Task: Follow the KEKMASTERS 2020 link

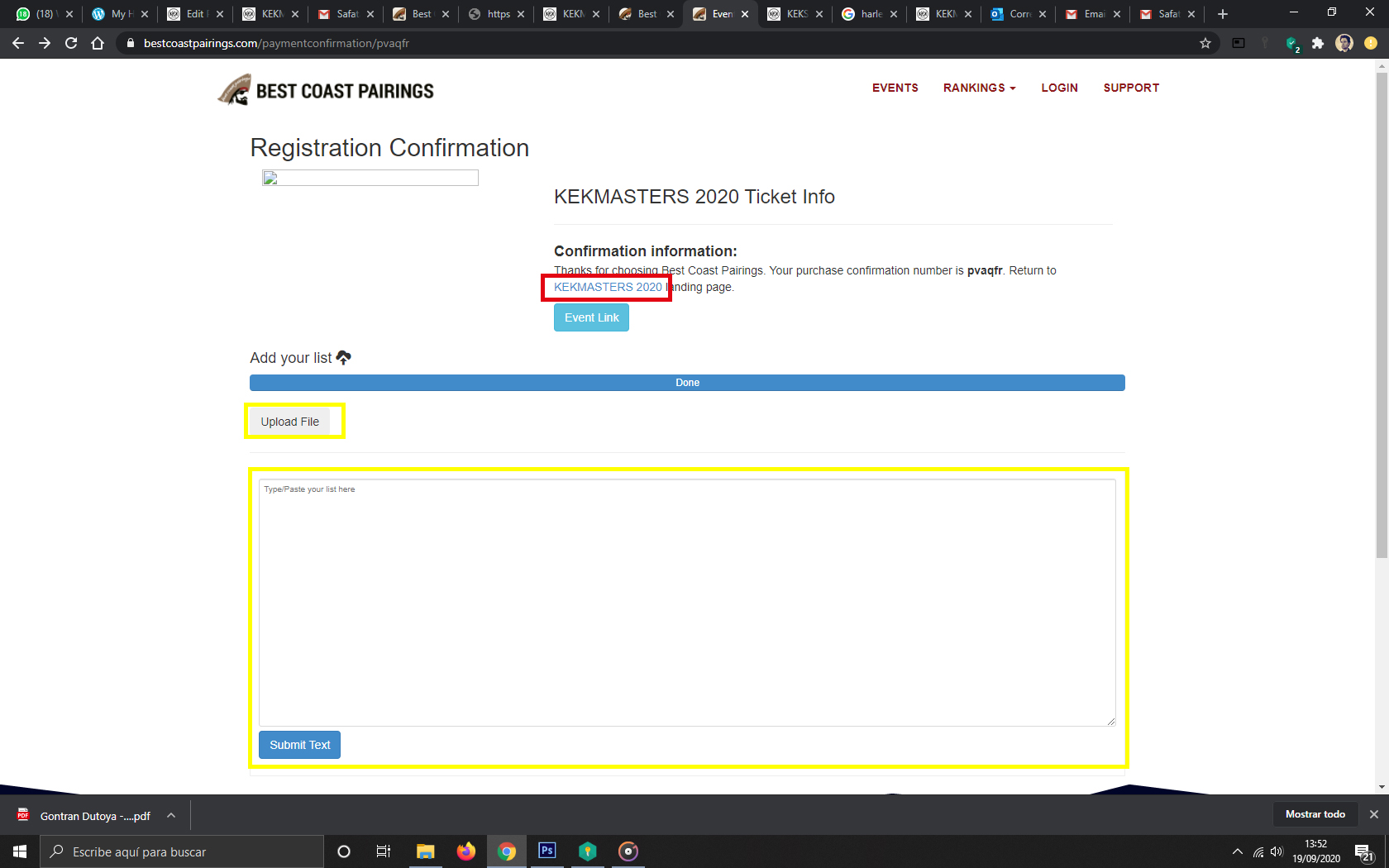Action: click(608, 287)
